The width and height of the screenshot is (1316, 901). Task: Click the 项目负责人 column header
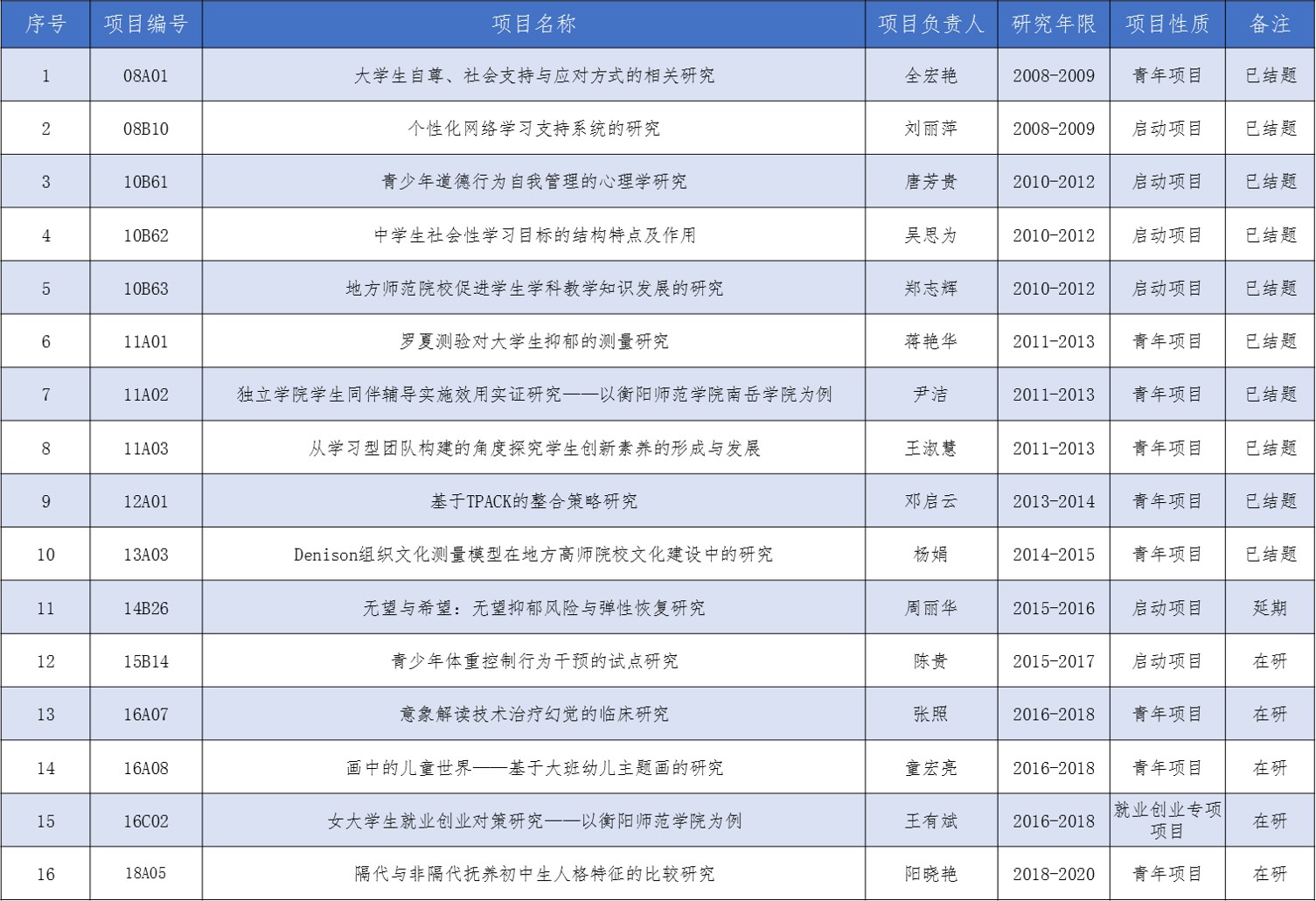[931, 24]
